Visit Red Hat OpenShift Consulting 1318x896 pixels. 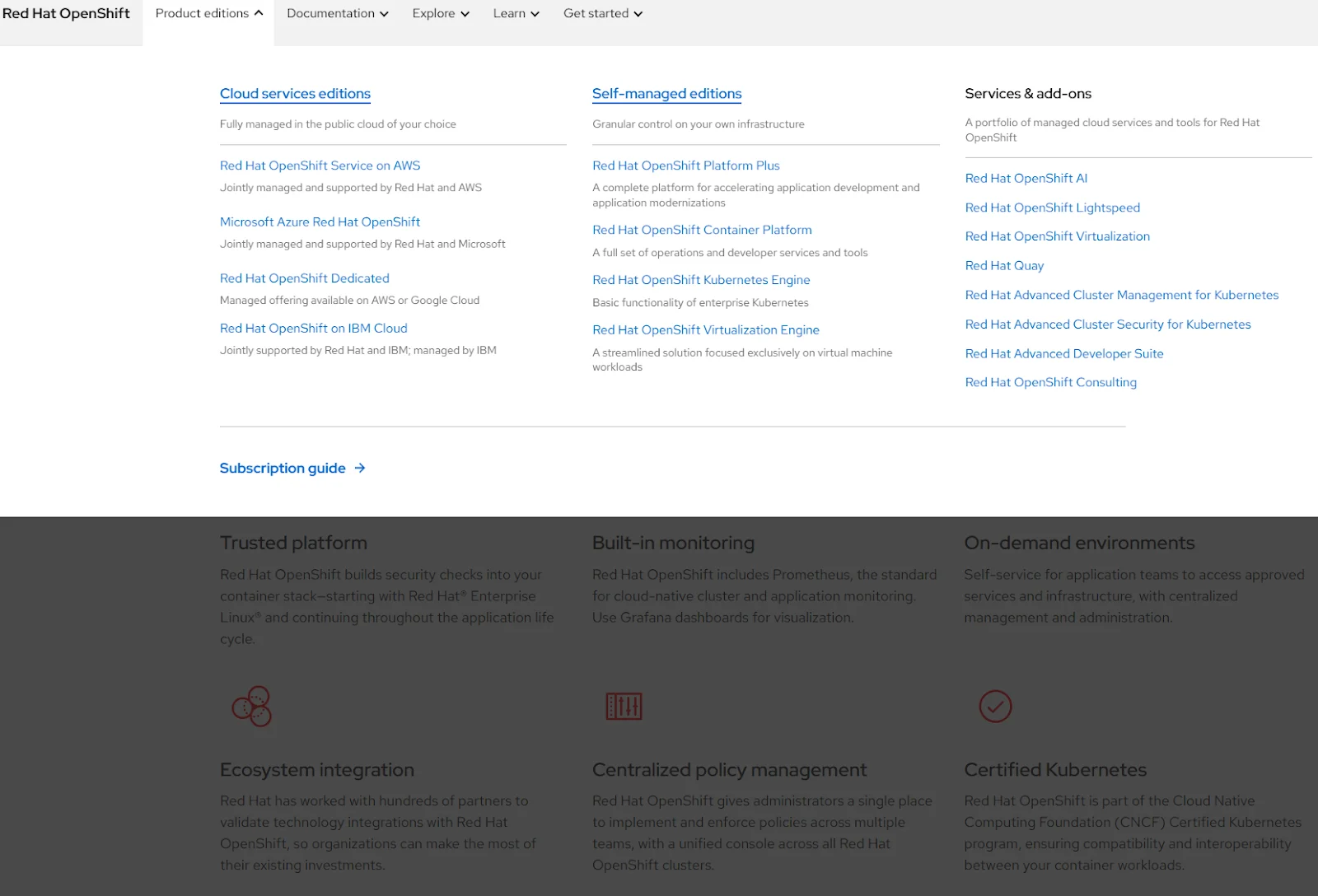pyautogui.click(x=1050, y=383)
